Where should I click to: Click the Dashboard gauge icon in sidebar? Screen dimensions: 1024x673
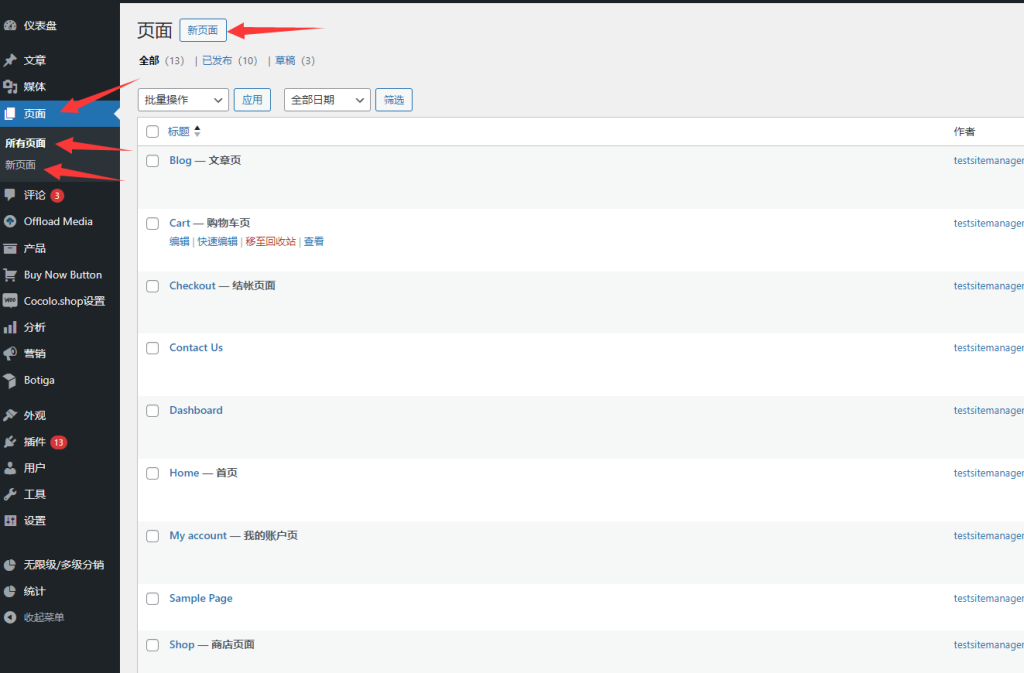tap(10, 25)
